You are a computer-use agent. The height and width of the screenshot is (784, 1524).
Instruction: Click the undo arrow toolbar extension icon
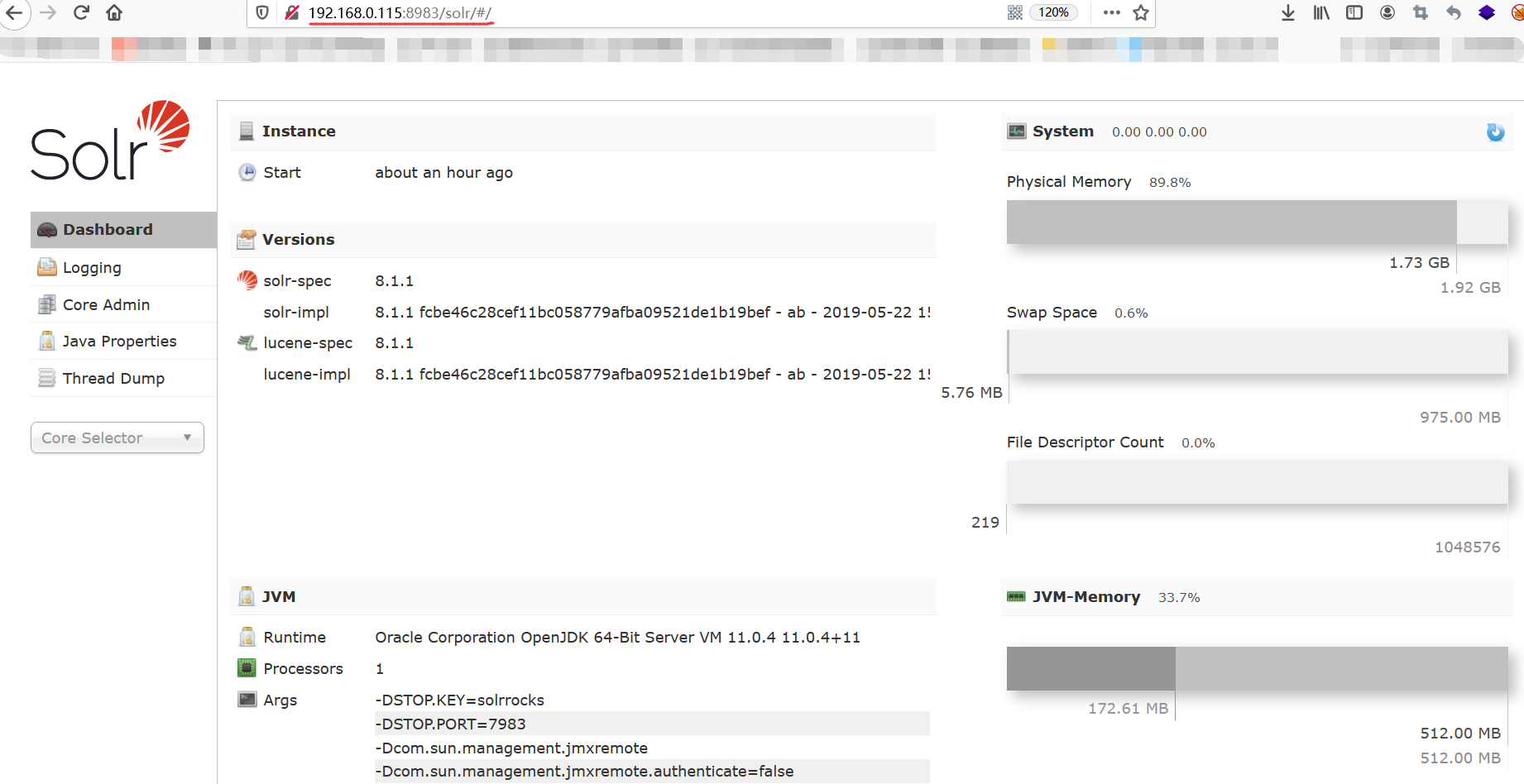[x=1454, y=12]
